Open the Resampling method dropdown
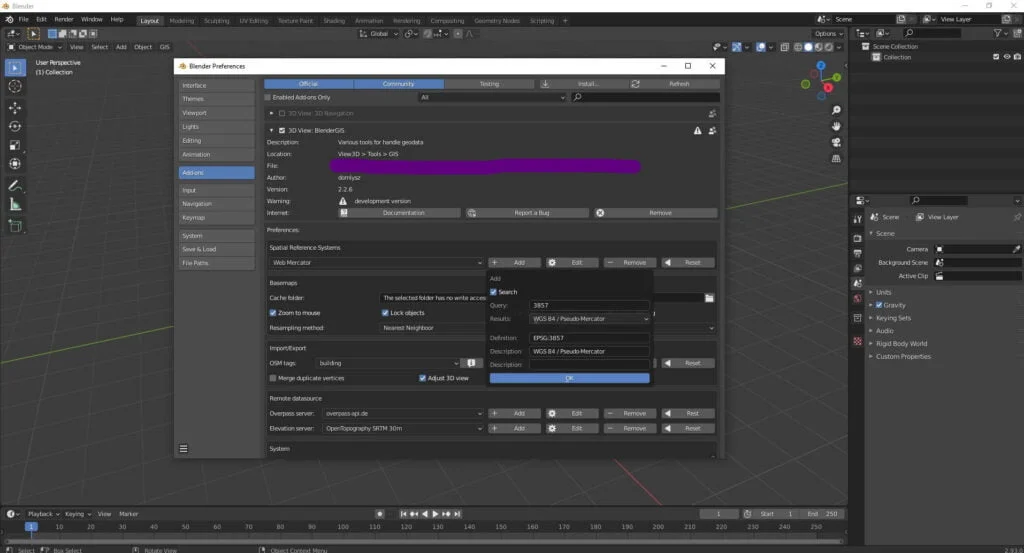This screenshot has height=553, width=1024. click(x=547, y=328)
